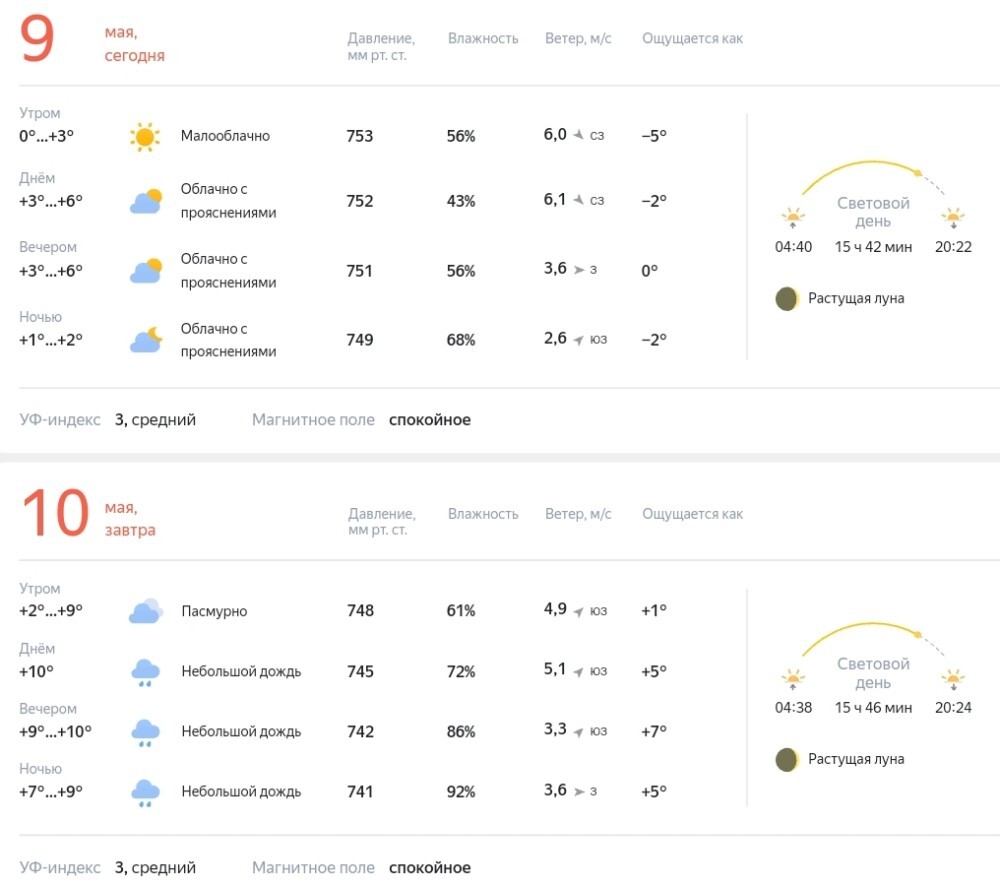1000x886 pixels.
Task: Click the humidity value 92%
Action: coord(461,792)
